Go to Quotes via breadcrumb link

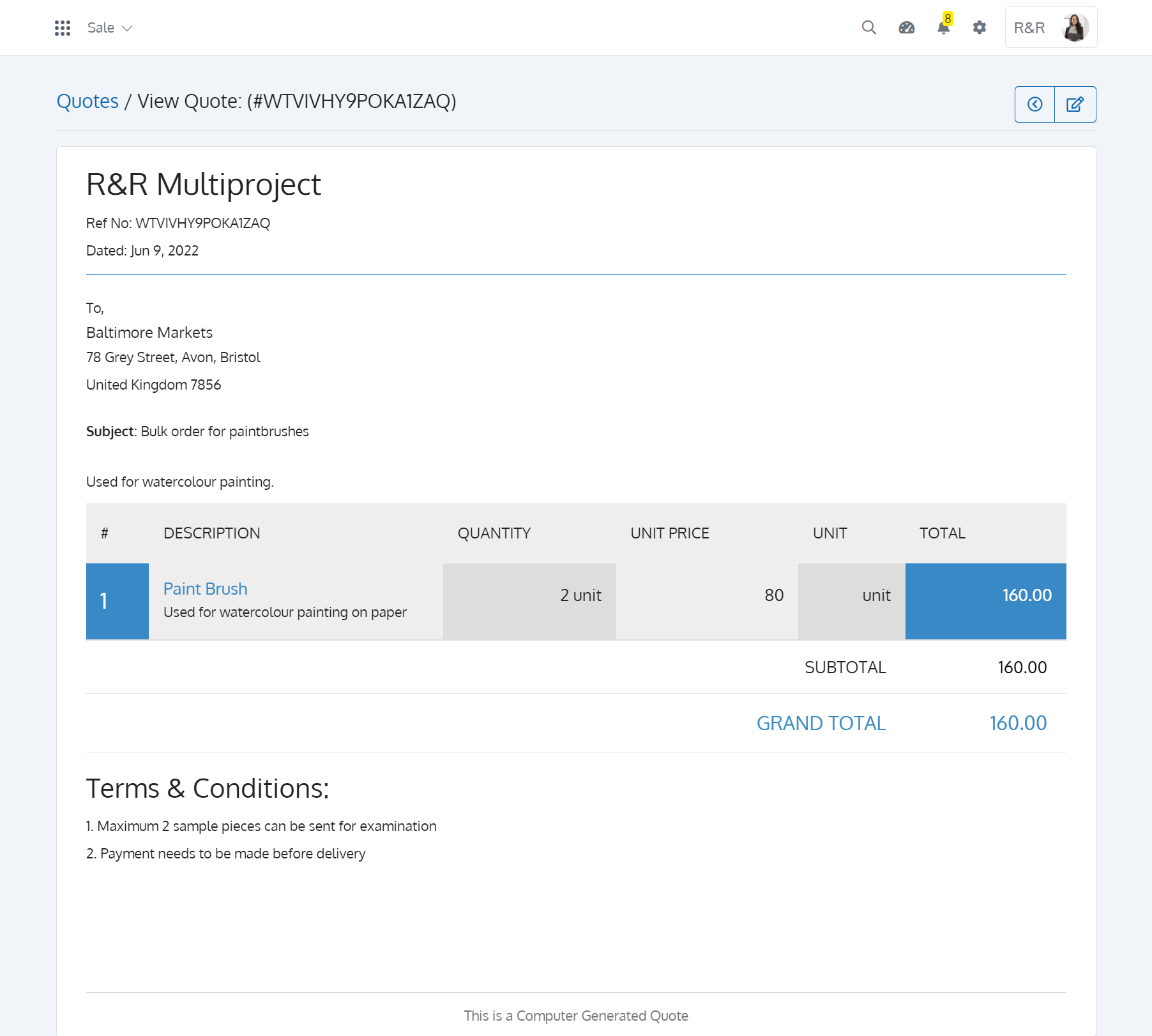tap(87, 102)
